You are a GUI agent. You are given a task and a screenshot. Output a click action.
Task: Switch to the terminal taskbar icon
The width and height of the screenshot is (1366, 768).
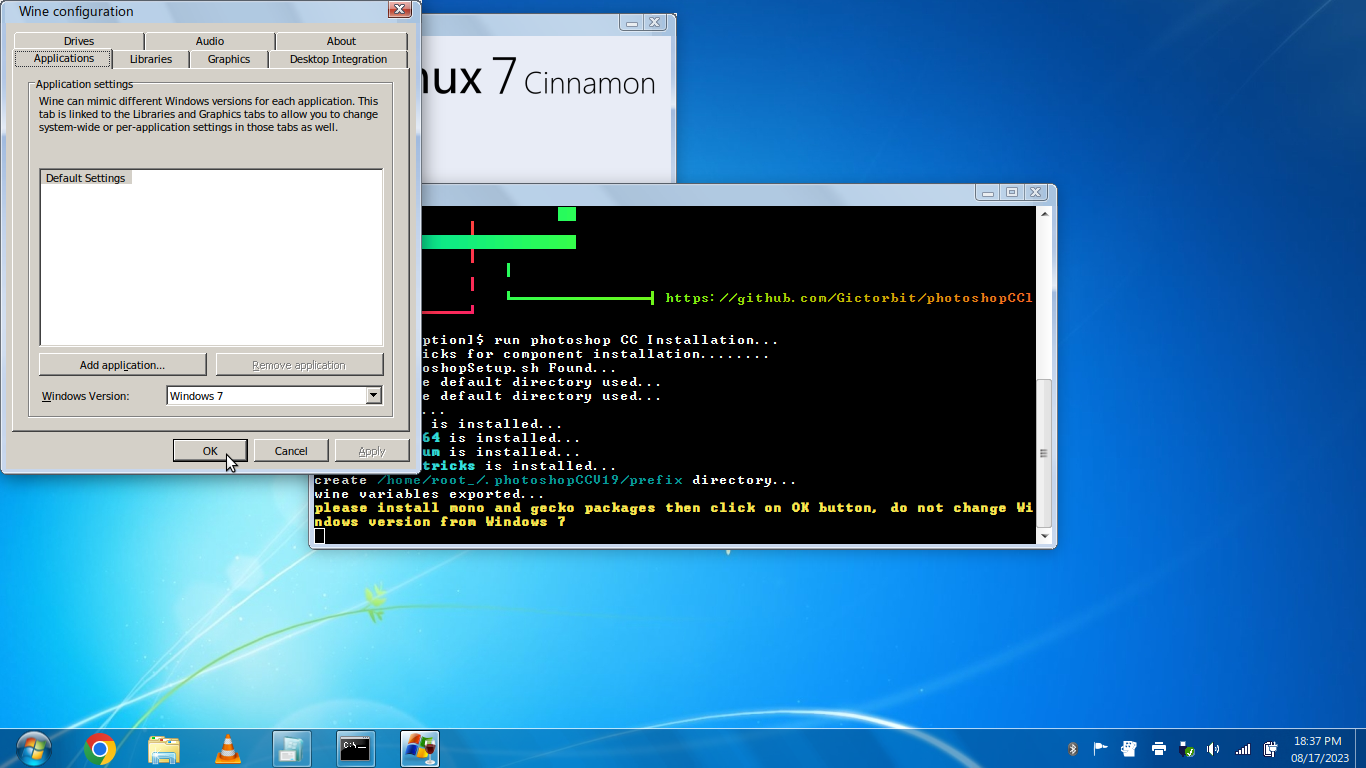click(356, 749)
